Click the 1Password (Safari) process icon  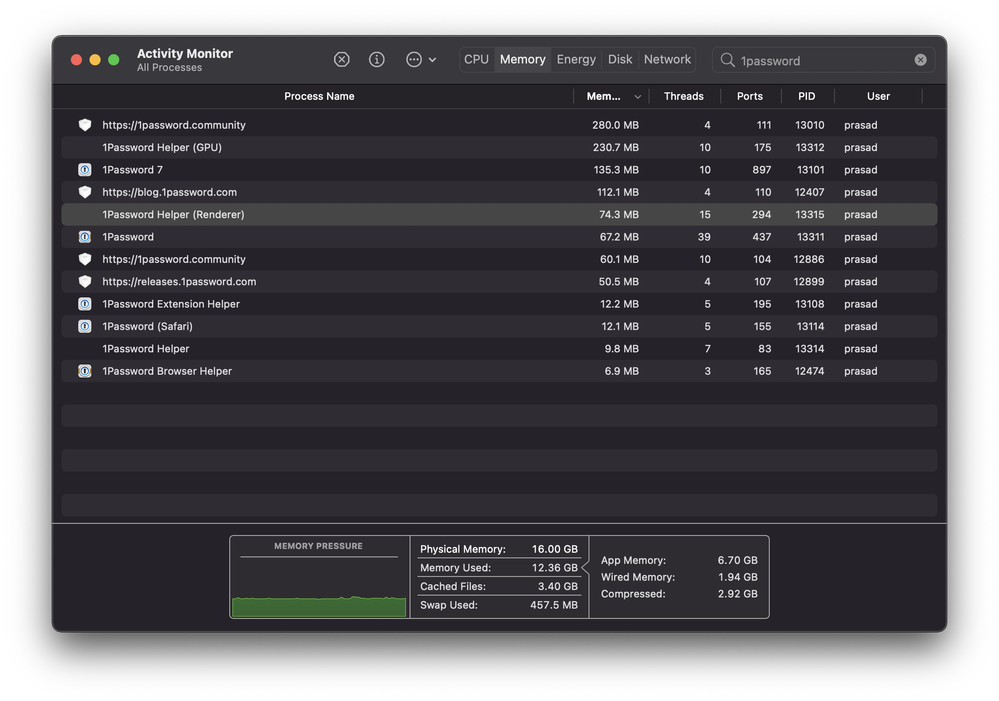(x=85, y=326)
